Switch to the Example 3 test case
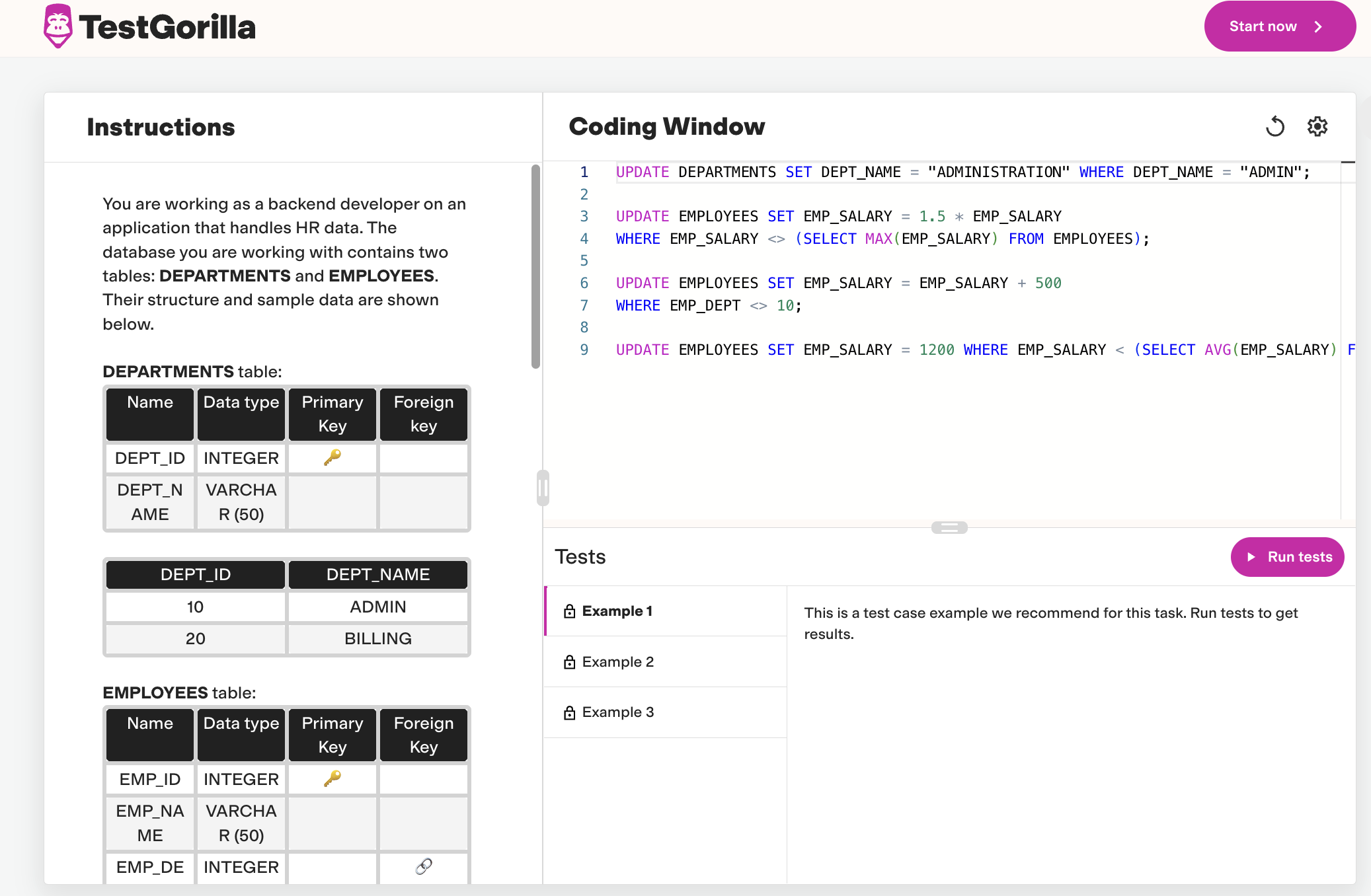The height and width of the screenshot is (896, 1371). 617,712
